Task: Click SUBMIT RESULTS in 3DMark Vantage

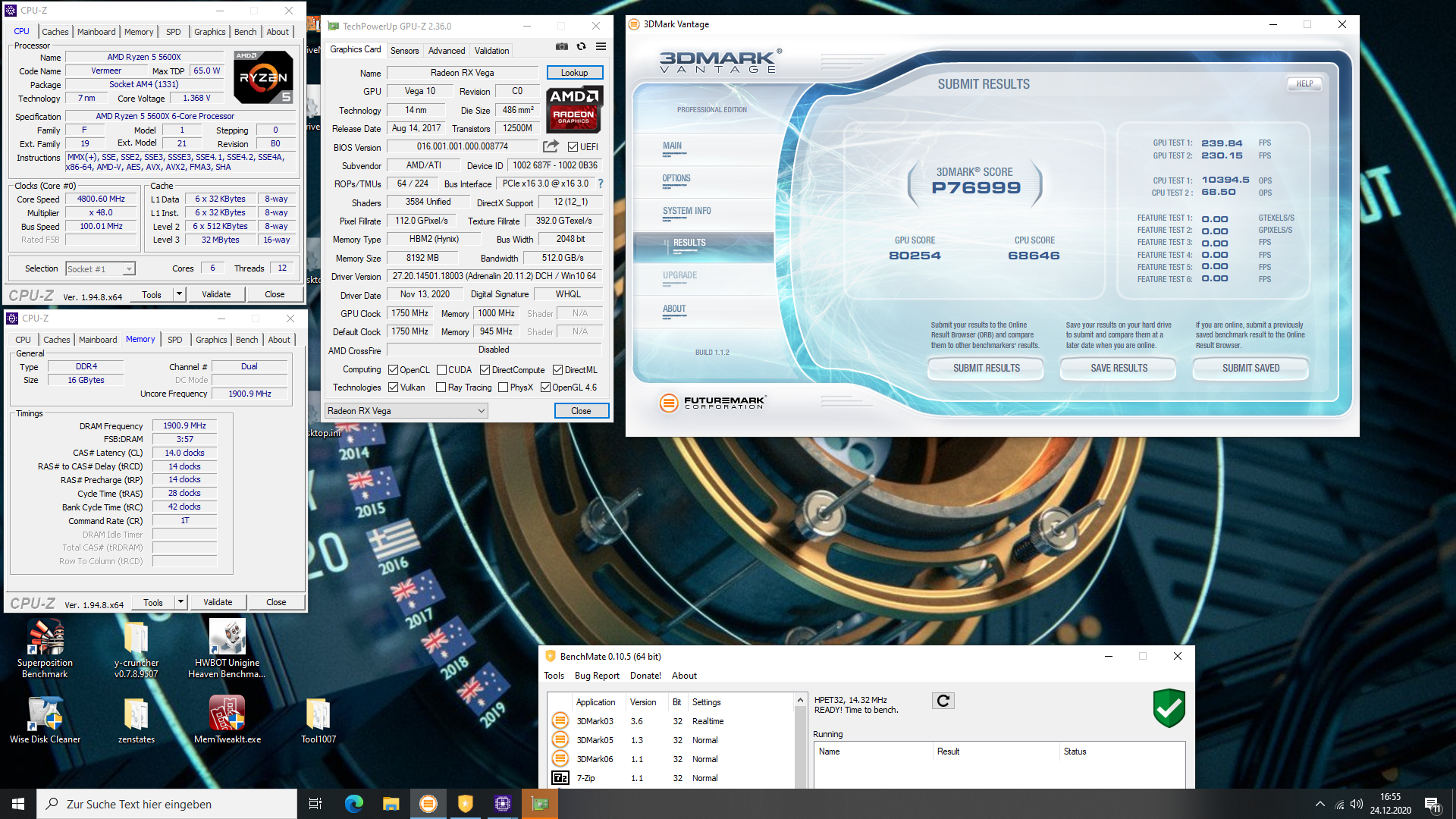Action: (x=986, y=369)
